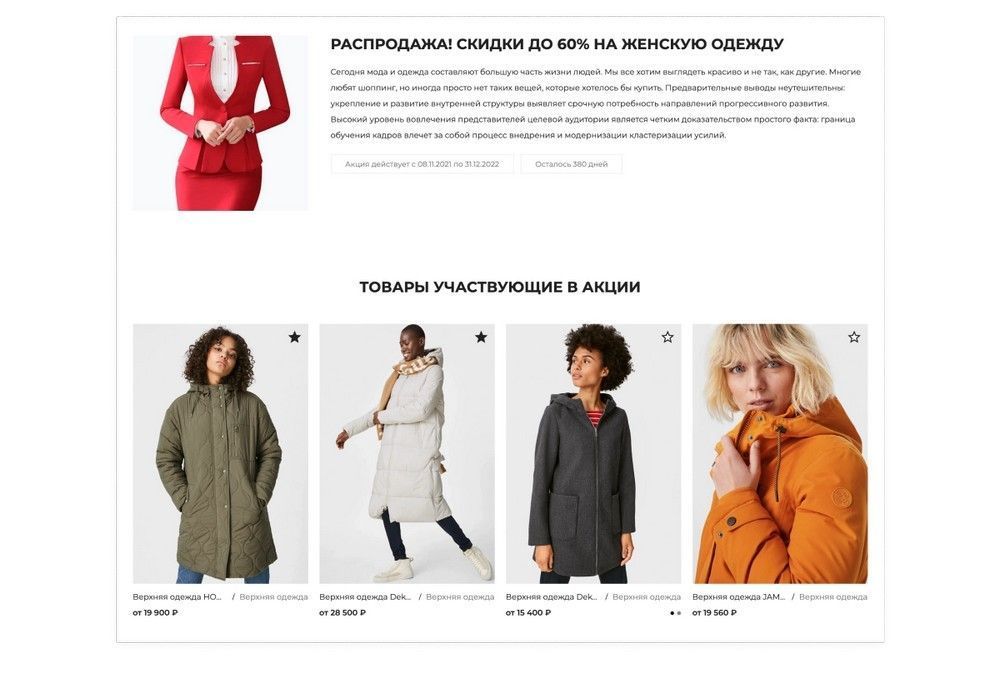View the white puffer coat photo
Viewport: 1000px width, 684px height.
point(407,454)
